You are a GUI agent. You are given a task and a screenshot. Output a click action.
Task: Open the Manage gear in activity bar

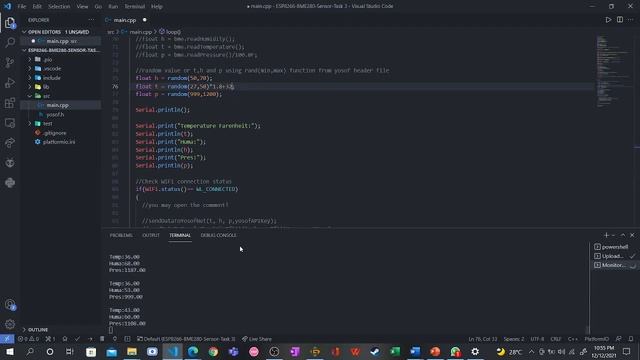click(10, 324)
